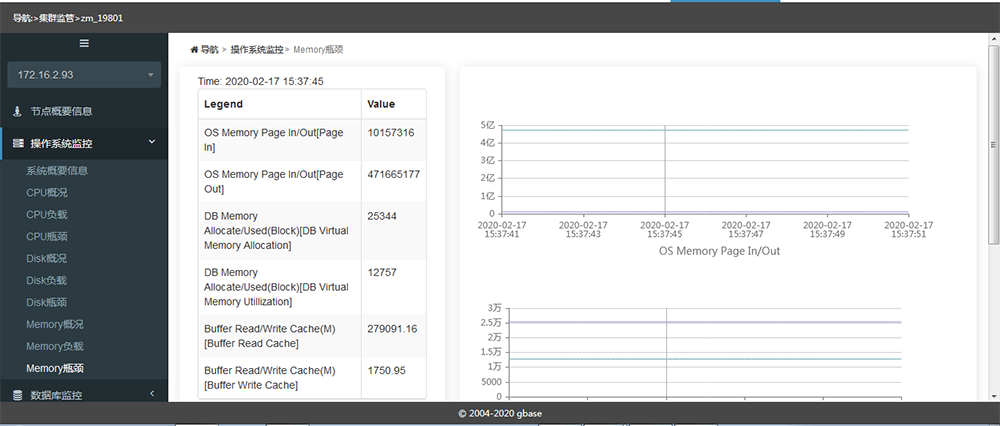This screenshot has width=1000, height=426.
Task: Open Disk负载 monitoring page
Action: [46, 281]
